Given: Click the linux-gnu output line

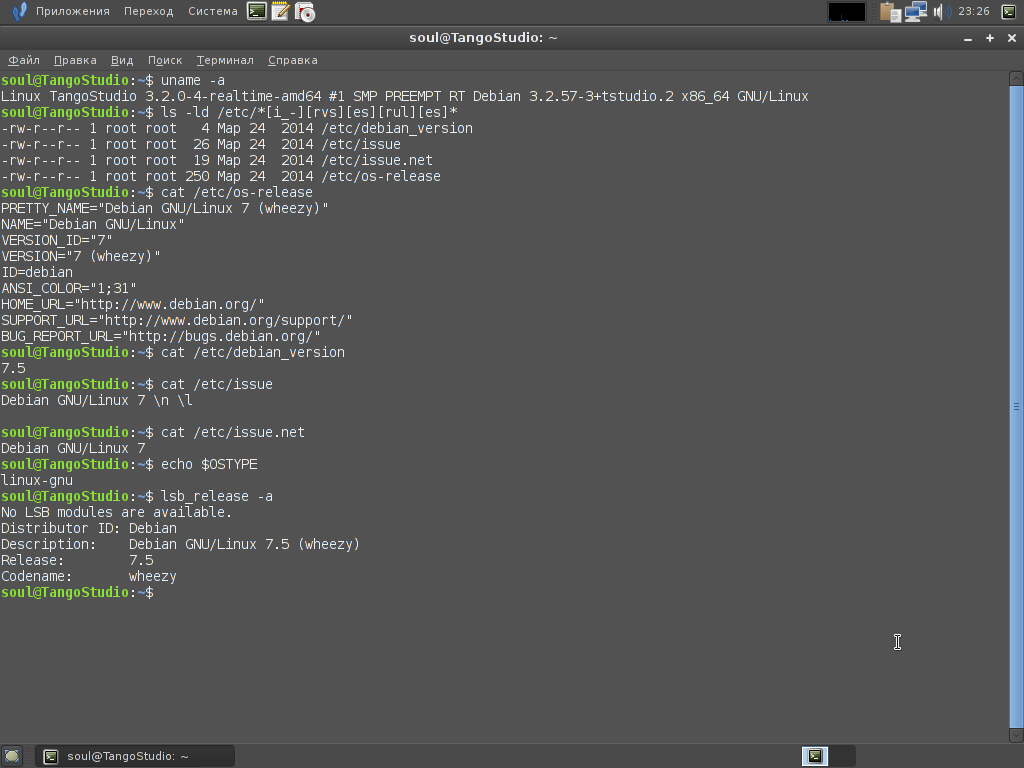Looking at the screenshot, I should [37, 481].
